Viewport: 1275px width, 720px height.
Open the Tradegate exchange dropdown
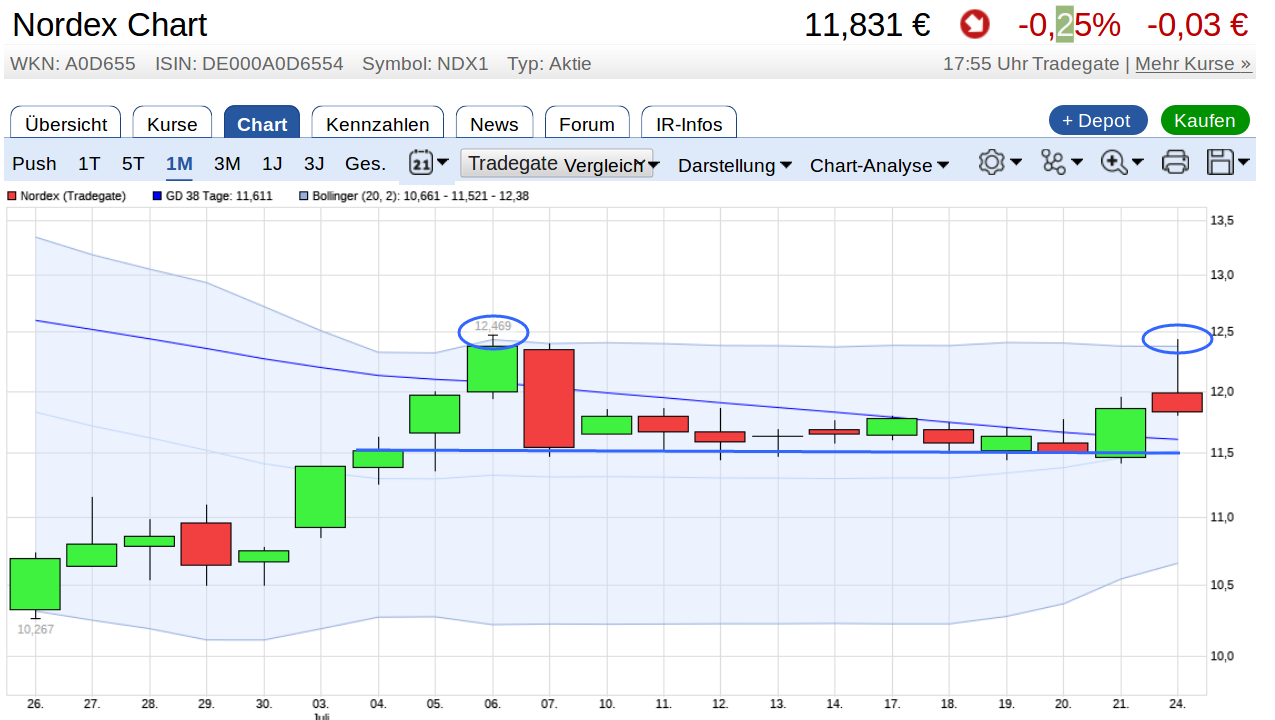[x=556, y=163]
